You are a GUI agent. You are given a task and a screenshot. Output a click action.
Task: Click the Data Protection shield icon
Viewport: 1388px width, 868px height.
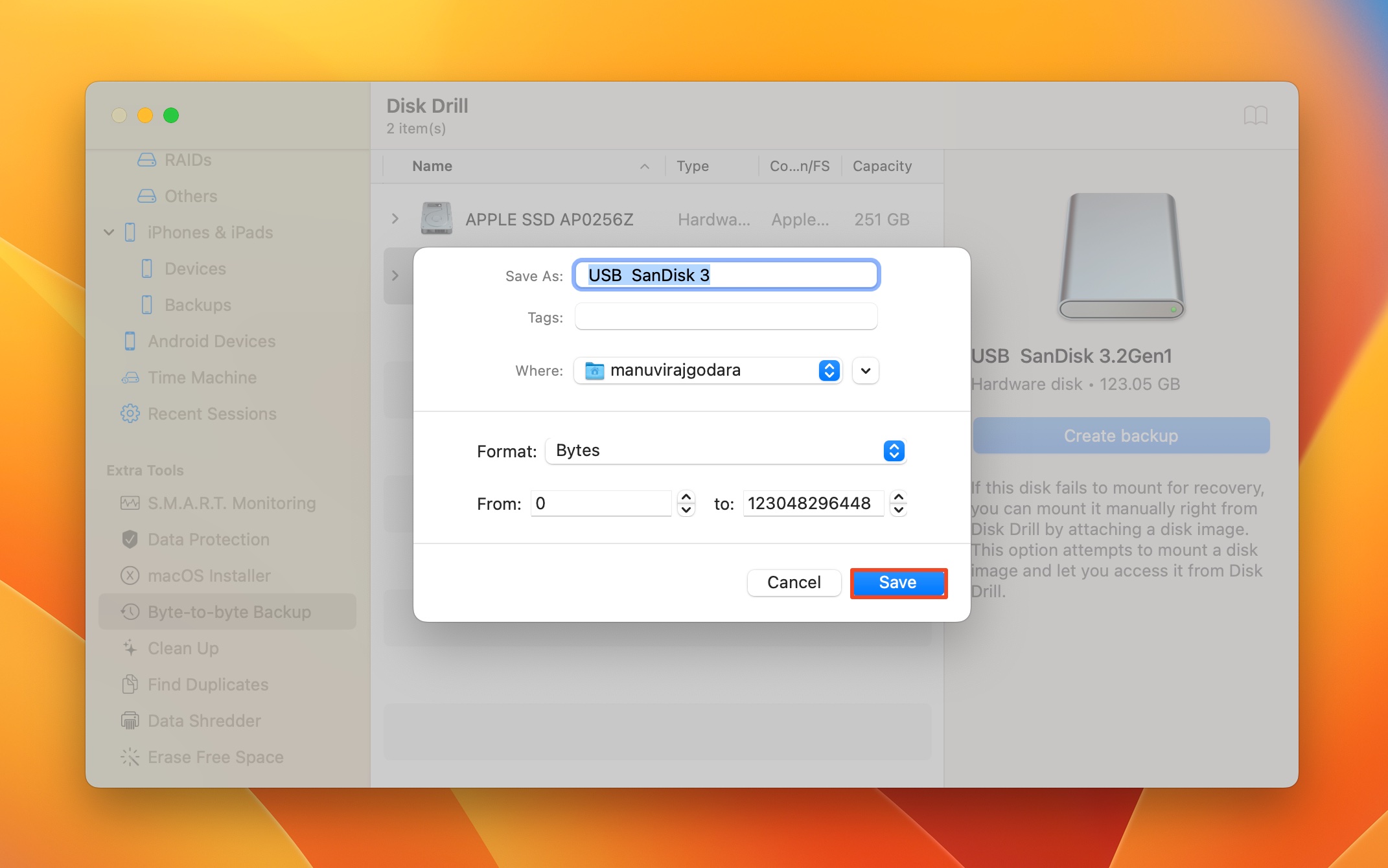coord(130,540)
